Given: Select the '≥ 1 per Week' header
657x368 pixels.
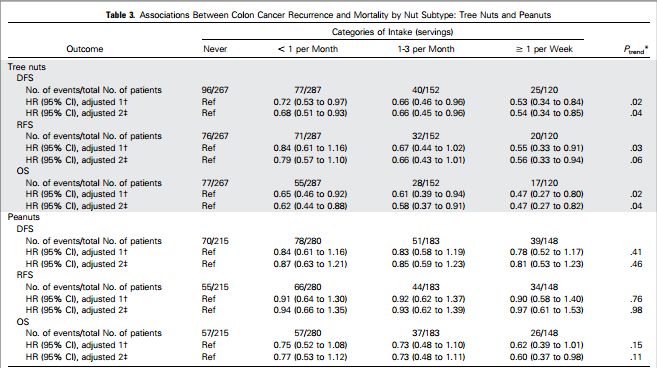Looking at the screenshot, I should point(544,49).
